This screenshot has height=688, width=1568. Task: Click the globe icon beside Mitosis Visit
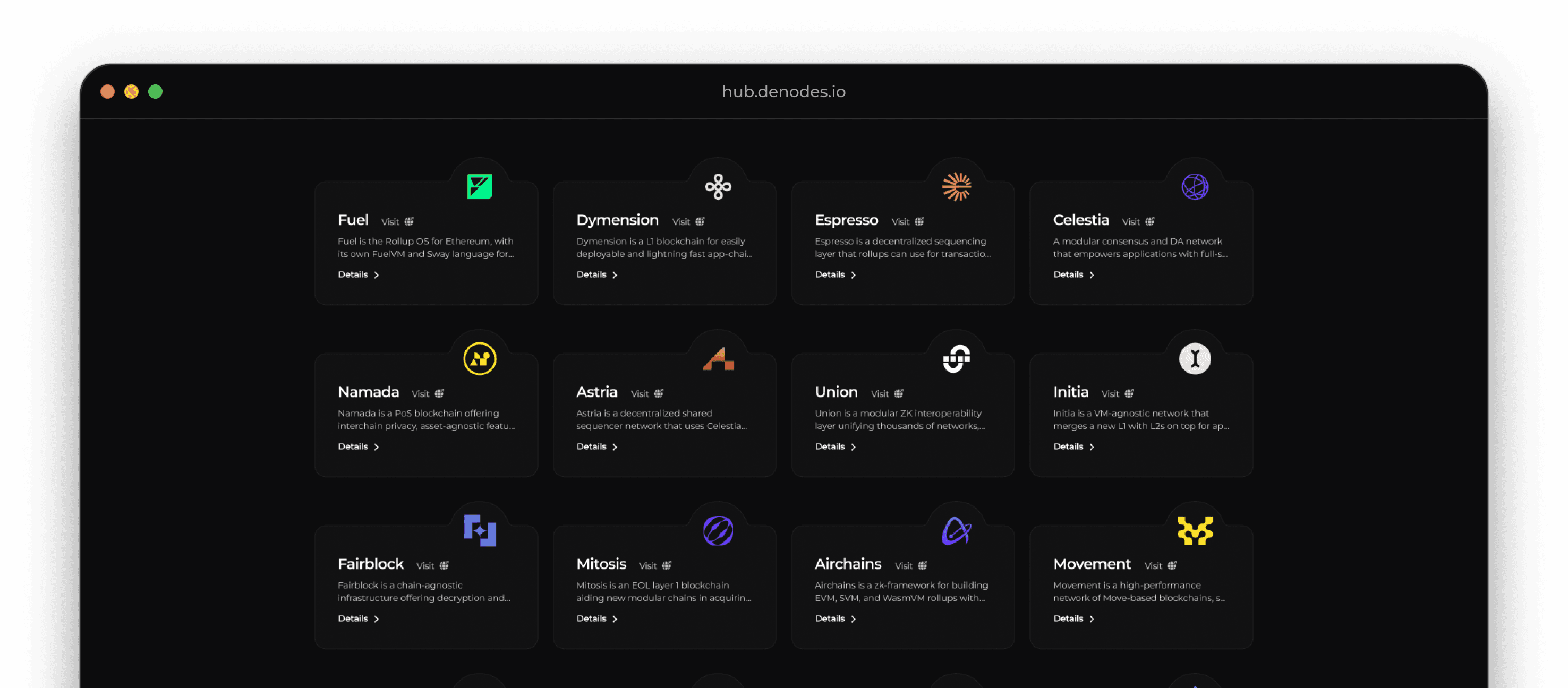point(667,566)
